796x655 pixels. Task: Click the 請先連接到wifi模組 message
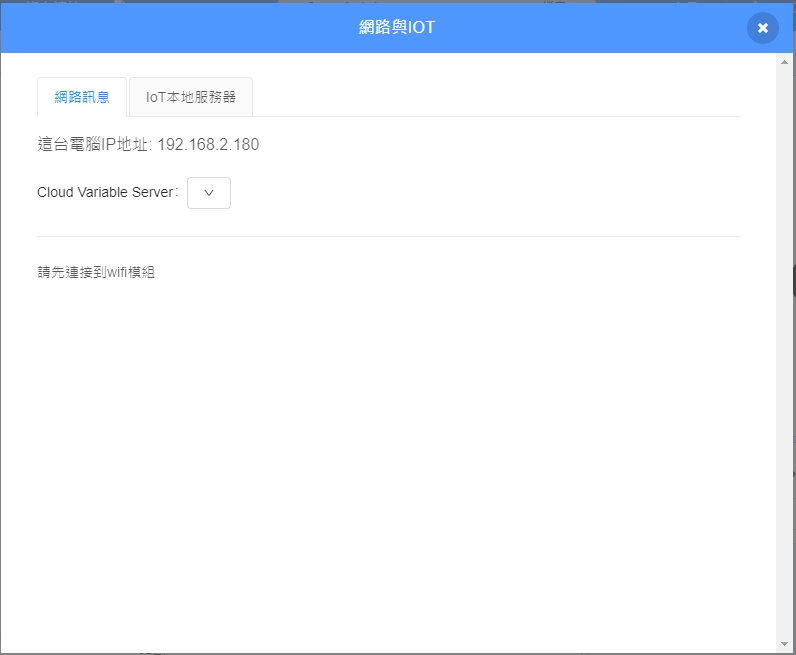(96, 272)
